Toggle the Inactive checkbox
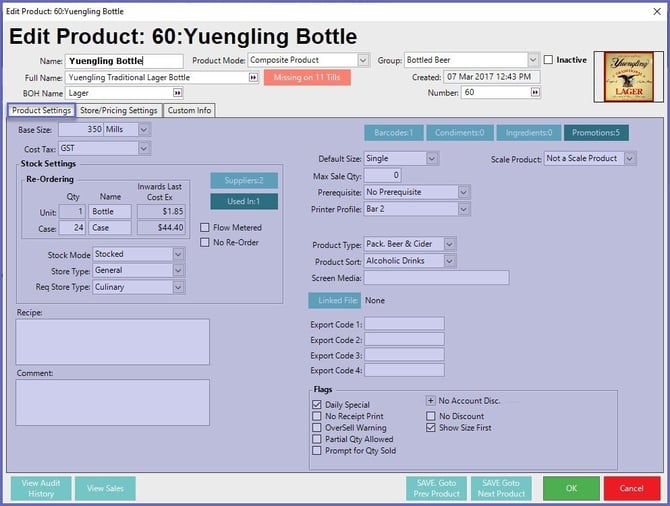Screen dimensions: 670x506 click(548, 60)
